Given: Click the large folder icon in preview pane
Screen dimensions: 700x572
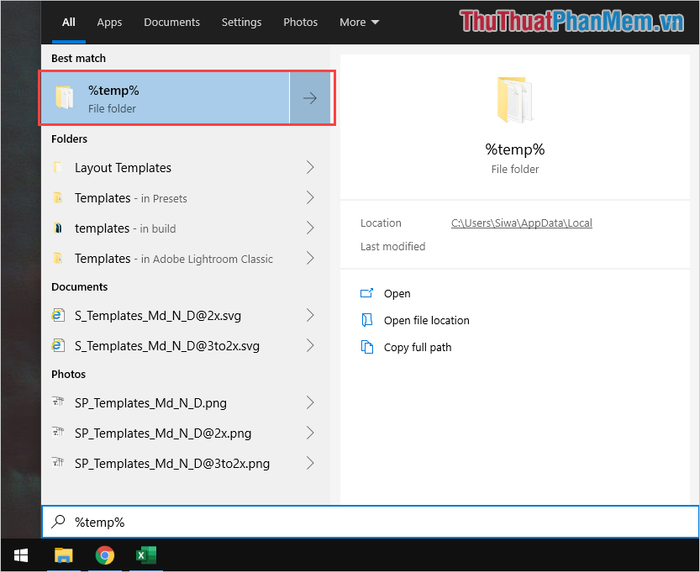Looking at the screenshot, I should (x=515, y=100).
